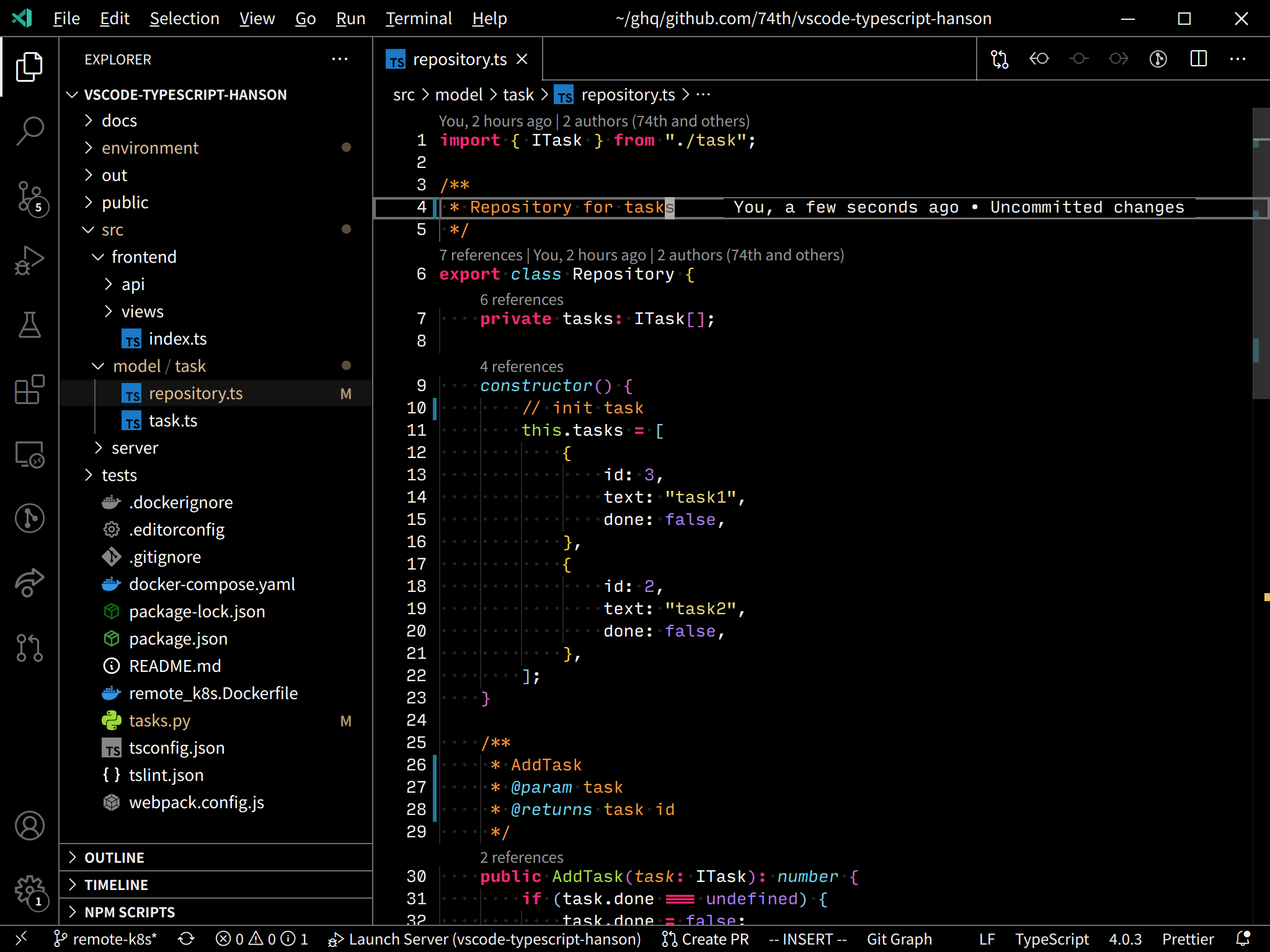Click Create PR in status bar
Image resolution: width=1270 pixels, height=952 pixels.
tap(706, 939)
